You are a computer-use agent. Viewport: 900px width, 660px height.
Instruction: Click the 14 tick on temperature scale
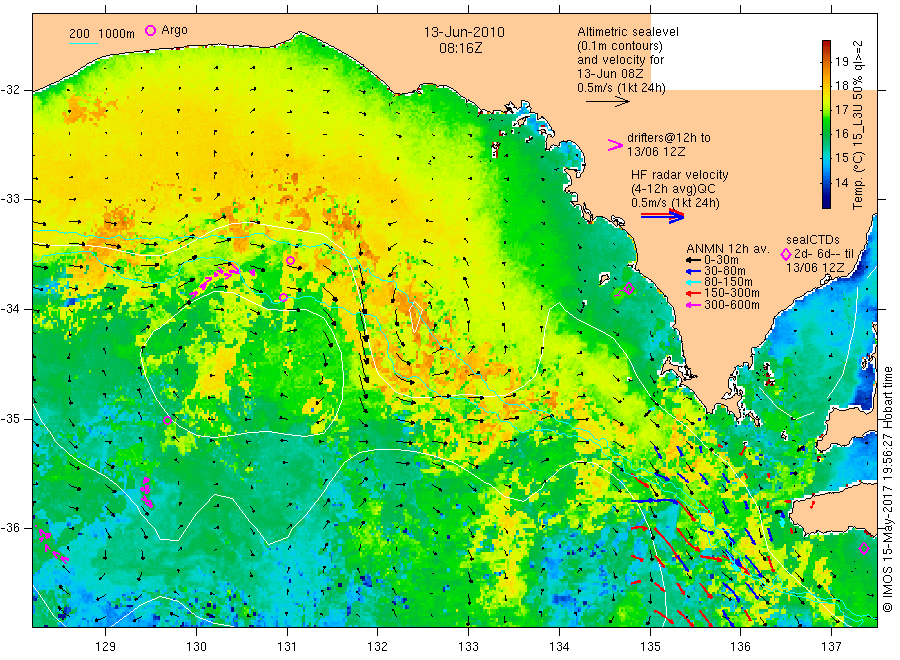pos(841,183)
